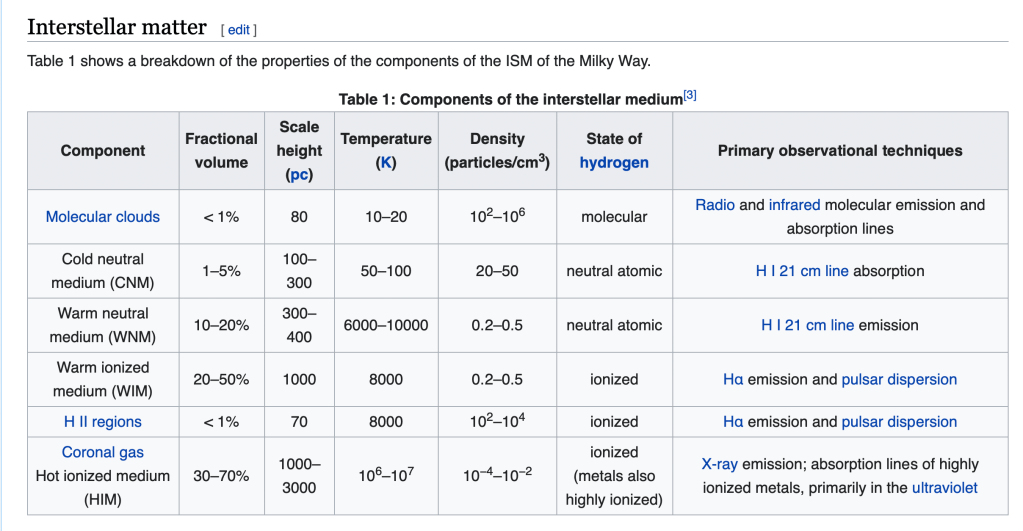Open Hα link in Warm ionized medium row
Image resolution: width=1023 pixels, height=531 pixels.
[x=733, y=379]
